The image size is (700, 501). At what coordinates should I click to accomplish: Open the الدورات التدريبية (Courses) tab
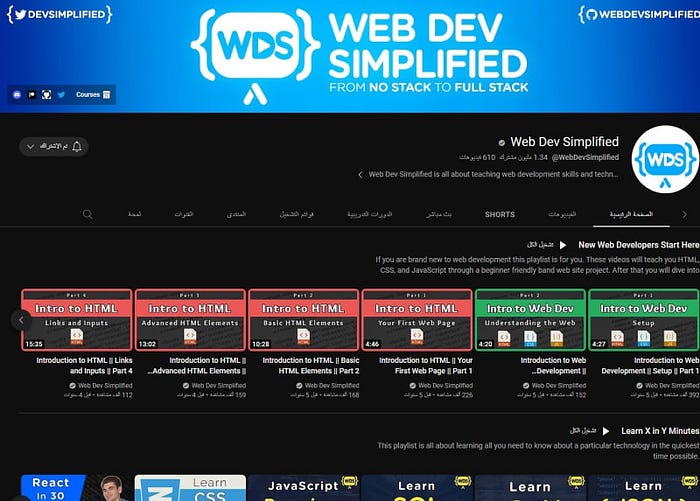(x=370, y=214)
